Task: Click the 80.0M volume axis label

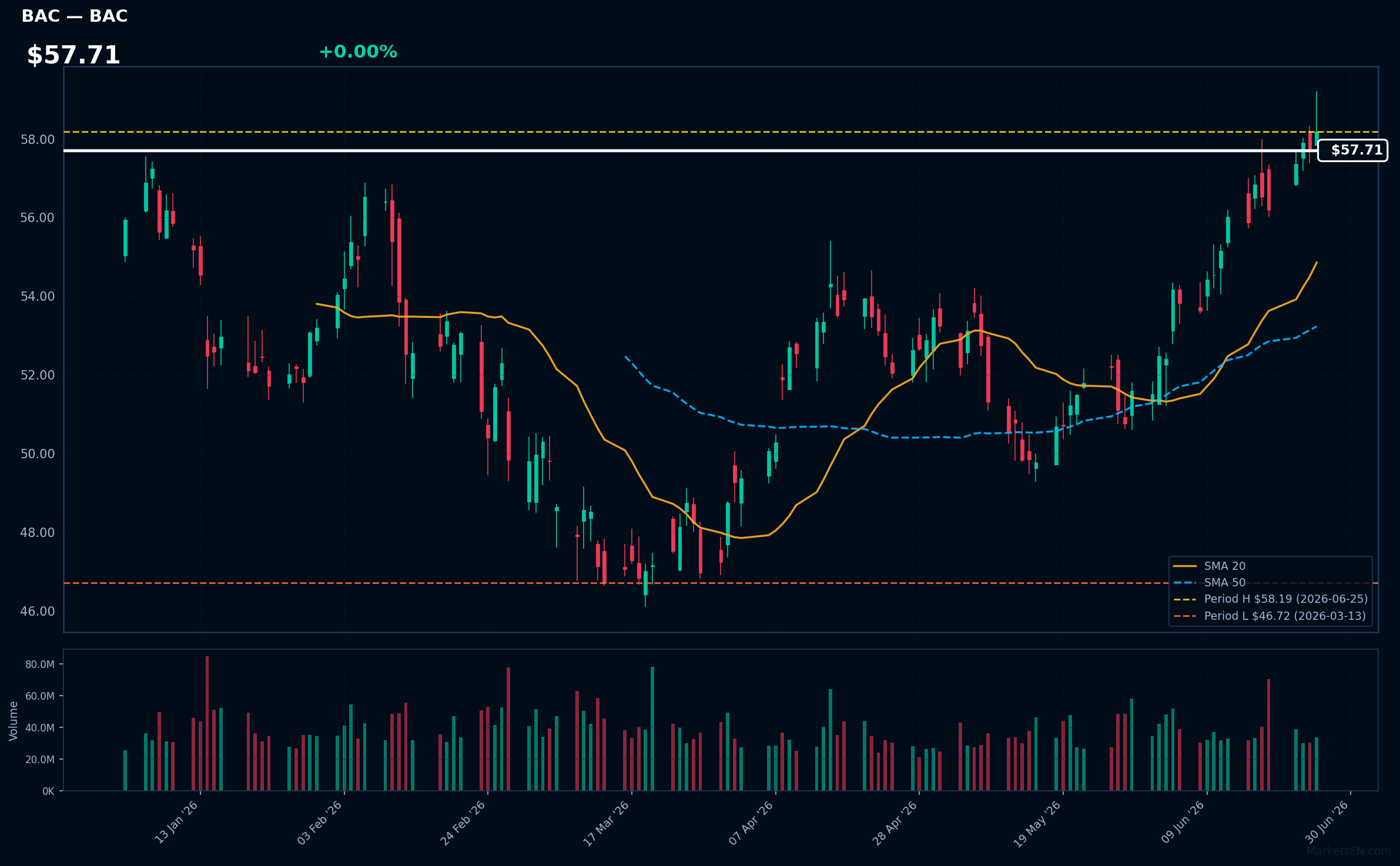Action: (x=40, y=664)
